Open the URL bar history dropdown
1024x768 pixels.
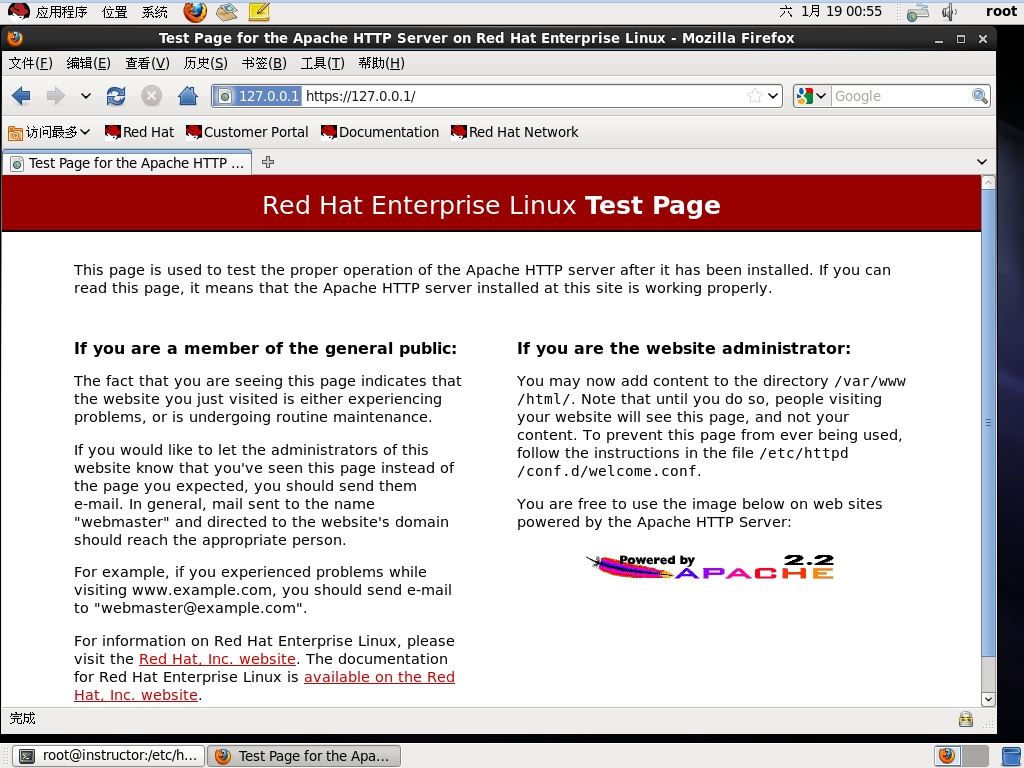click(x=773, y=96)
